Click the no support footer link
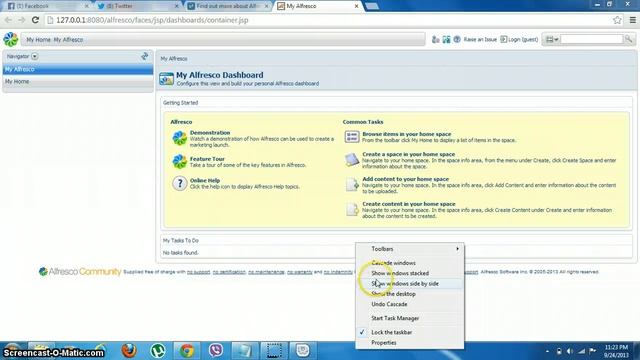Screen dimensions: 640x360 point(198,272)
